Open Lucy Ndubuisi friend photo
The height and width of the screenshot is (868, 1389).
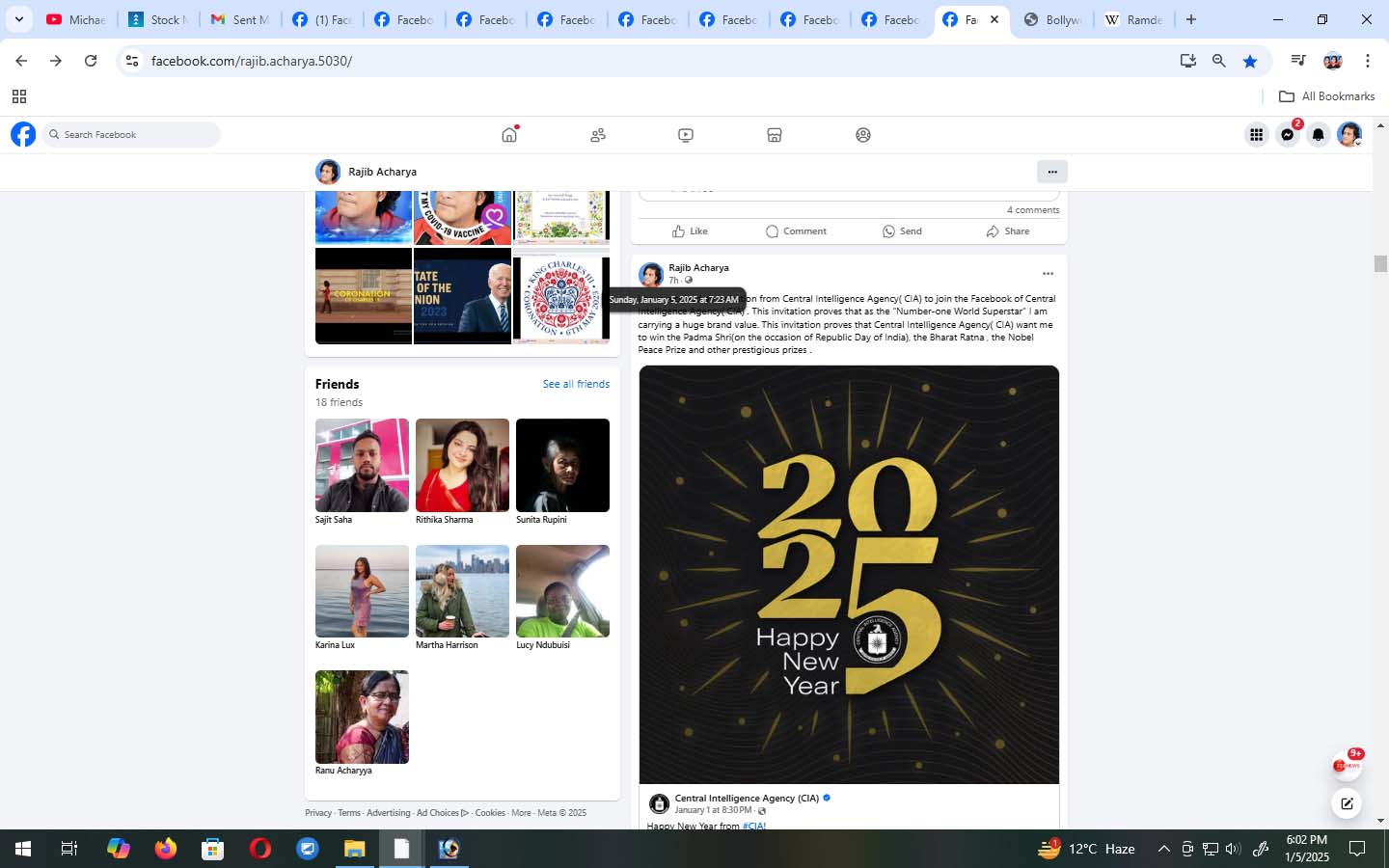pyautogui.click(x=562, y=591)
